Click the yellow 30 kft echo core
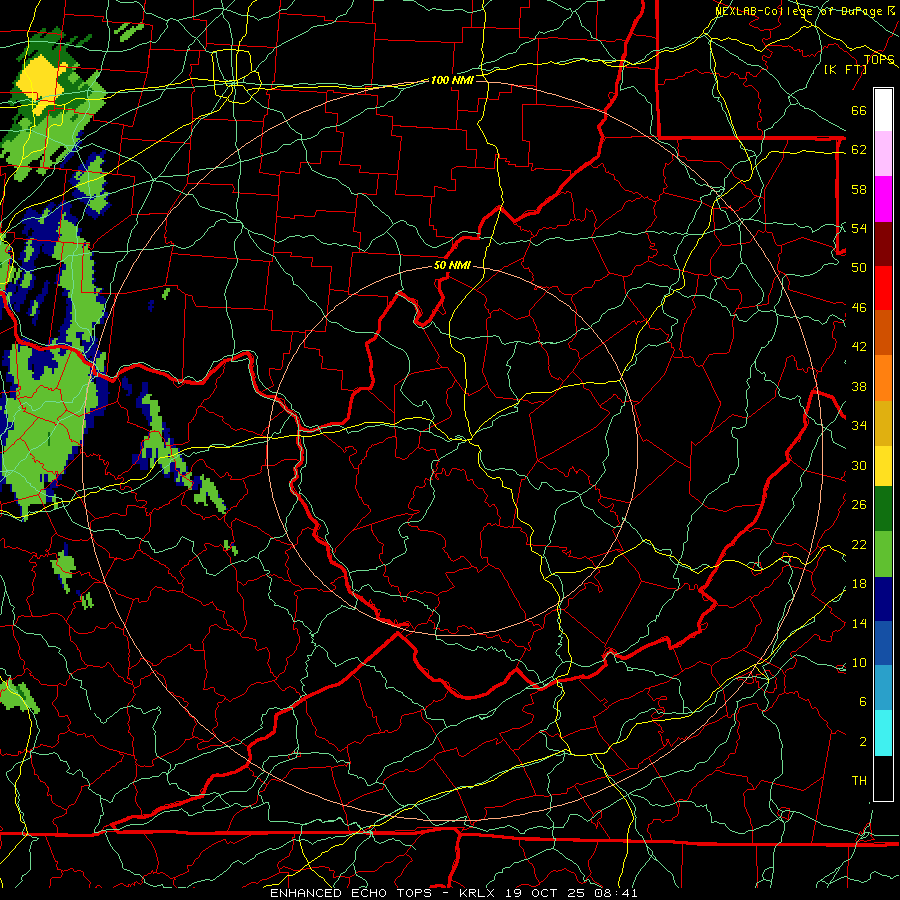900x900 pixels. click(x=40, y=82)
